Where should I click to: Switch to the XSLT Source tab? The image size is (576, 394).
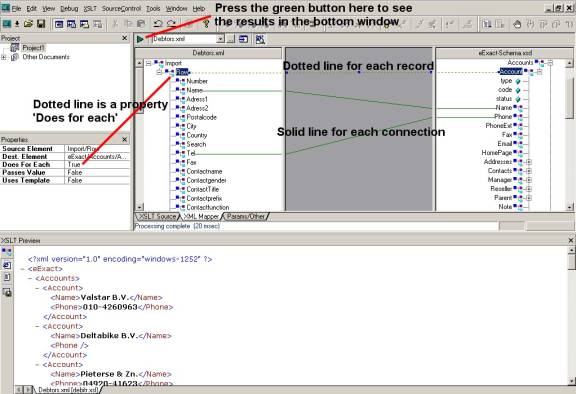point(158,217)
